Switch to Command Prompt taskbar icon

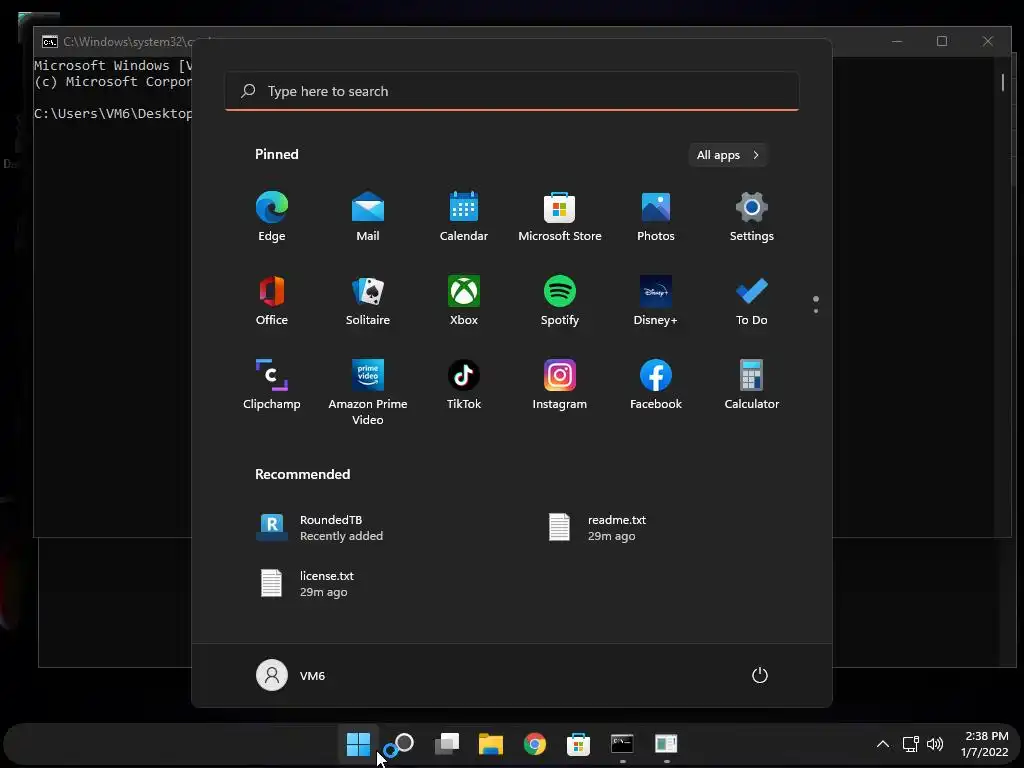622,744
